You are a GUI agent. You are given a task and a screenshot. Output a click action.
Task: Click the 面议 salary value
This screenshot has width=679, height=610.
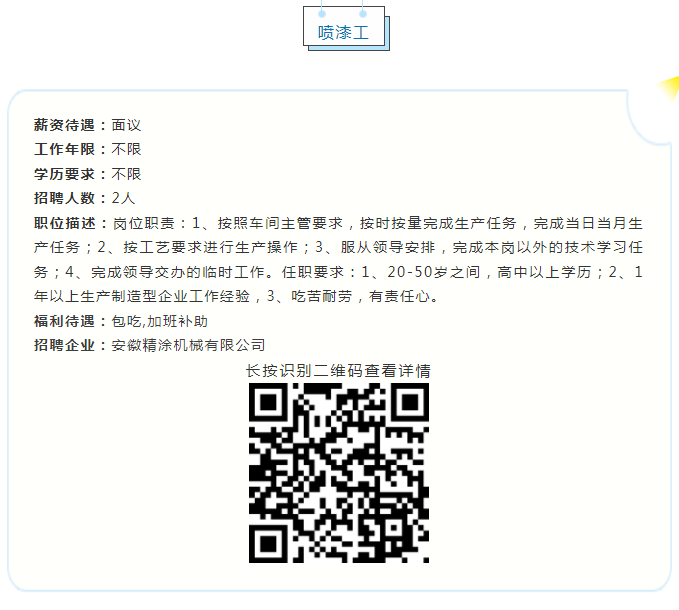click(126, 125)
